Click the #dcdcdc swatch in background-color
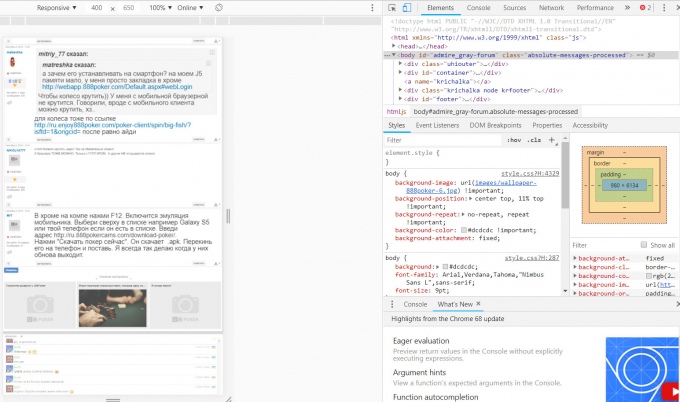 464,230
